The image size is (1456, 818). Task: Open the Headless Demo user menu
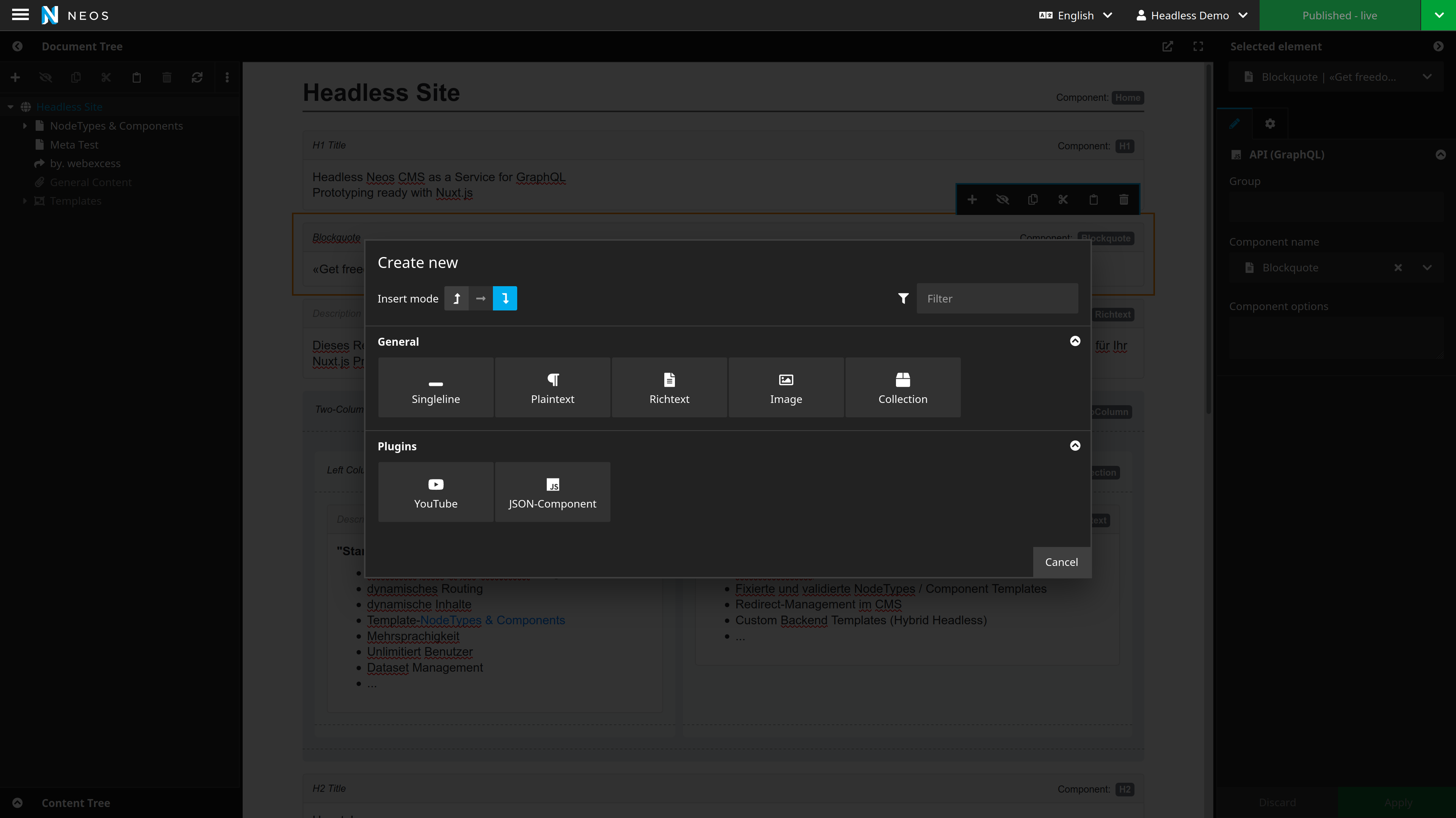pos(1191,15)
